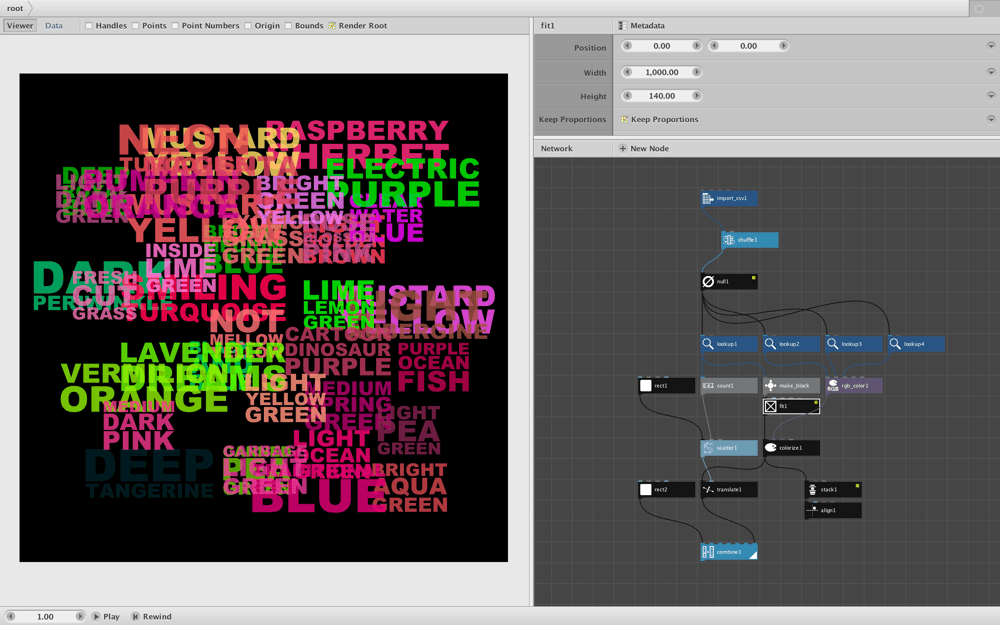1000x625 pixels.
Task: Select the count1 node
Action: click(x=729, y=385)
